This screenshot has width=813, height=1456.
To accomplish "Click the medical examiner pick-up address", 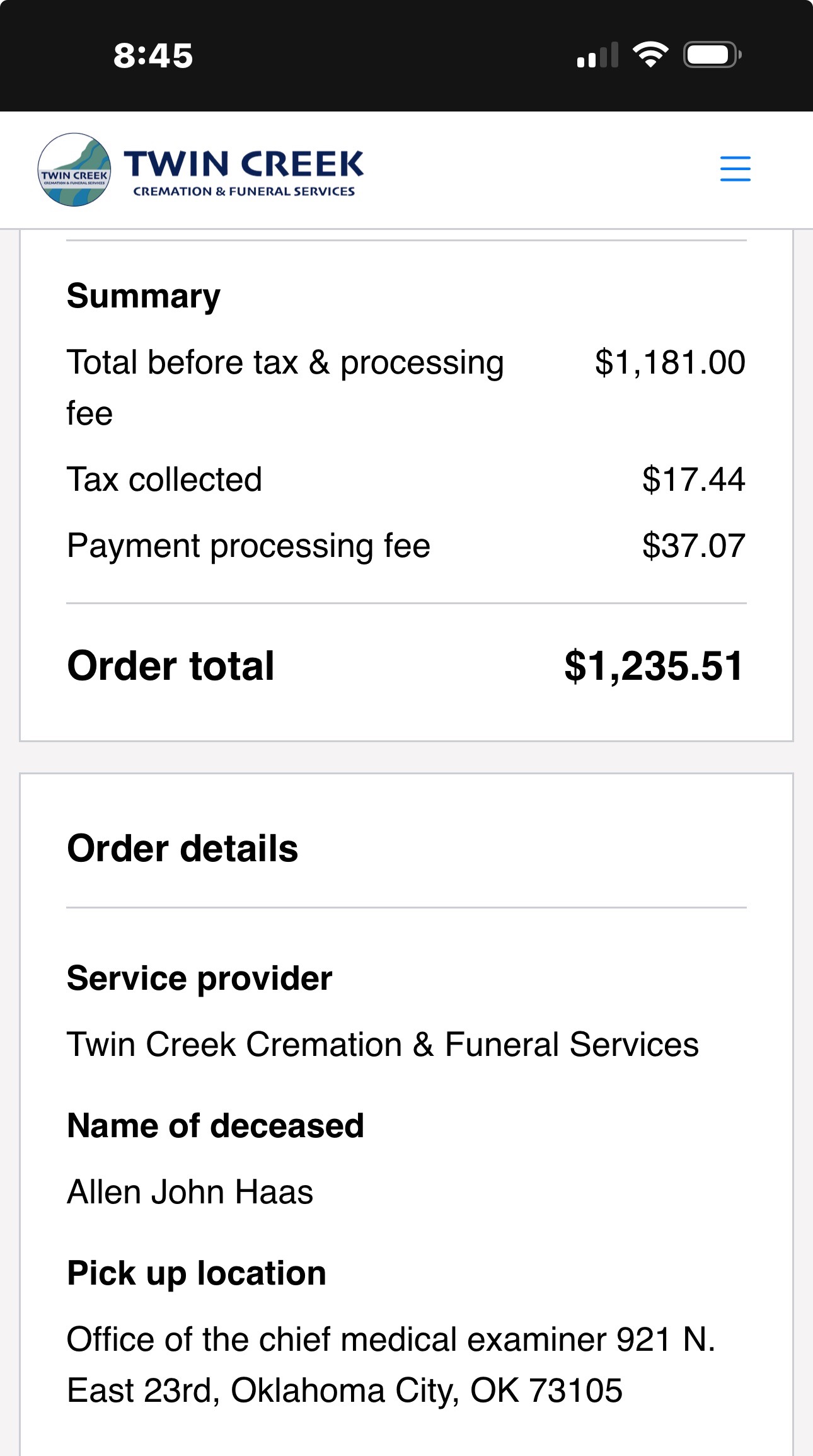I will pos(391,1365).
